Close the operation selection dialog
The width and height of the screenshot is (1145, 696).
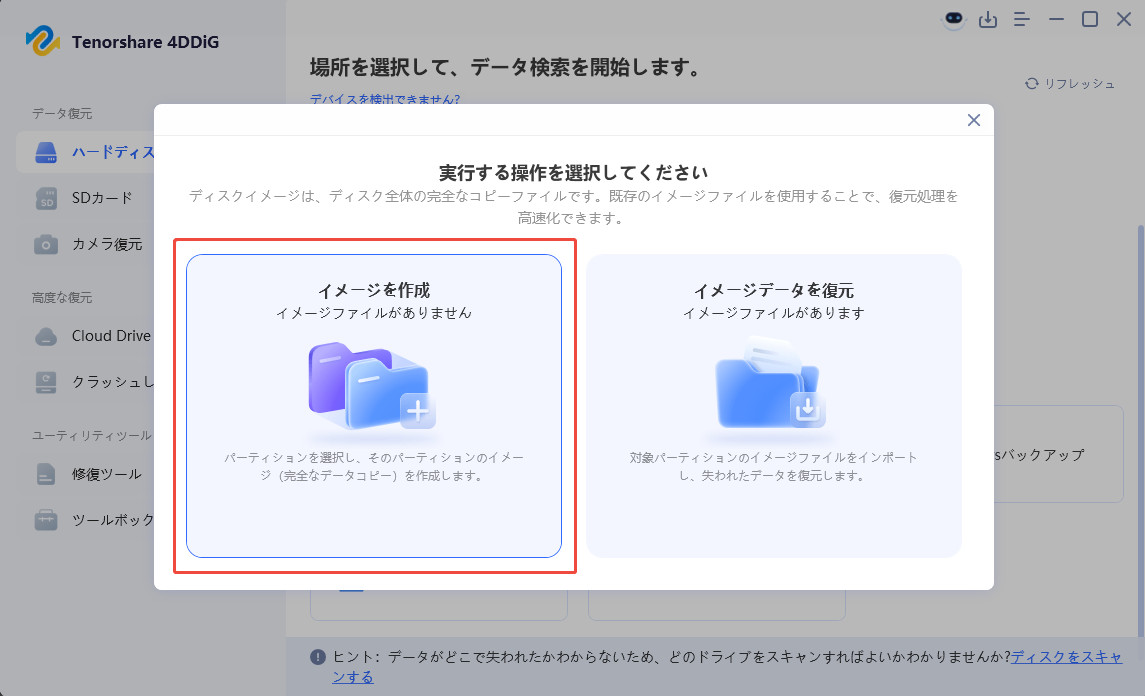click(x=973, y=120)
